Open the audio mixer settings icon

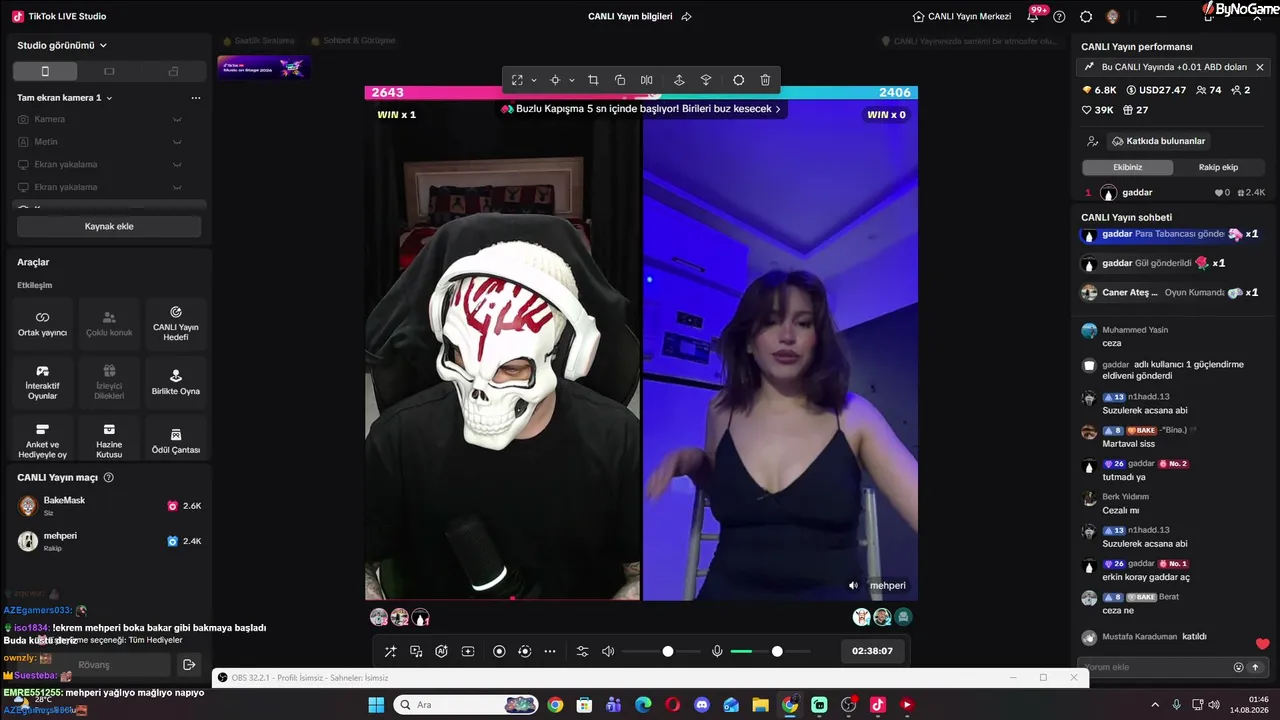pos(583,652)
